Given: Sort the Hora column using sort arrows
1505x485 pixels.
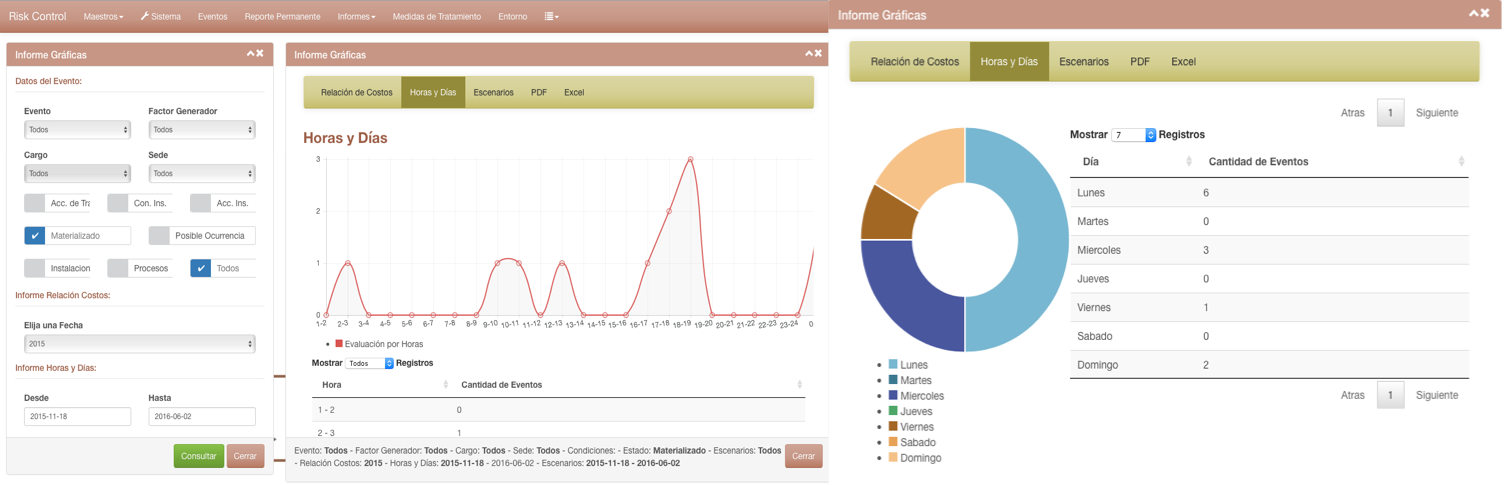Looking at the screenshot, I should click(x=446, y=385).
